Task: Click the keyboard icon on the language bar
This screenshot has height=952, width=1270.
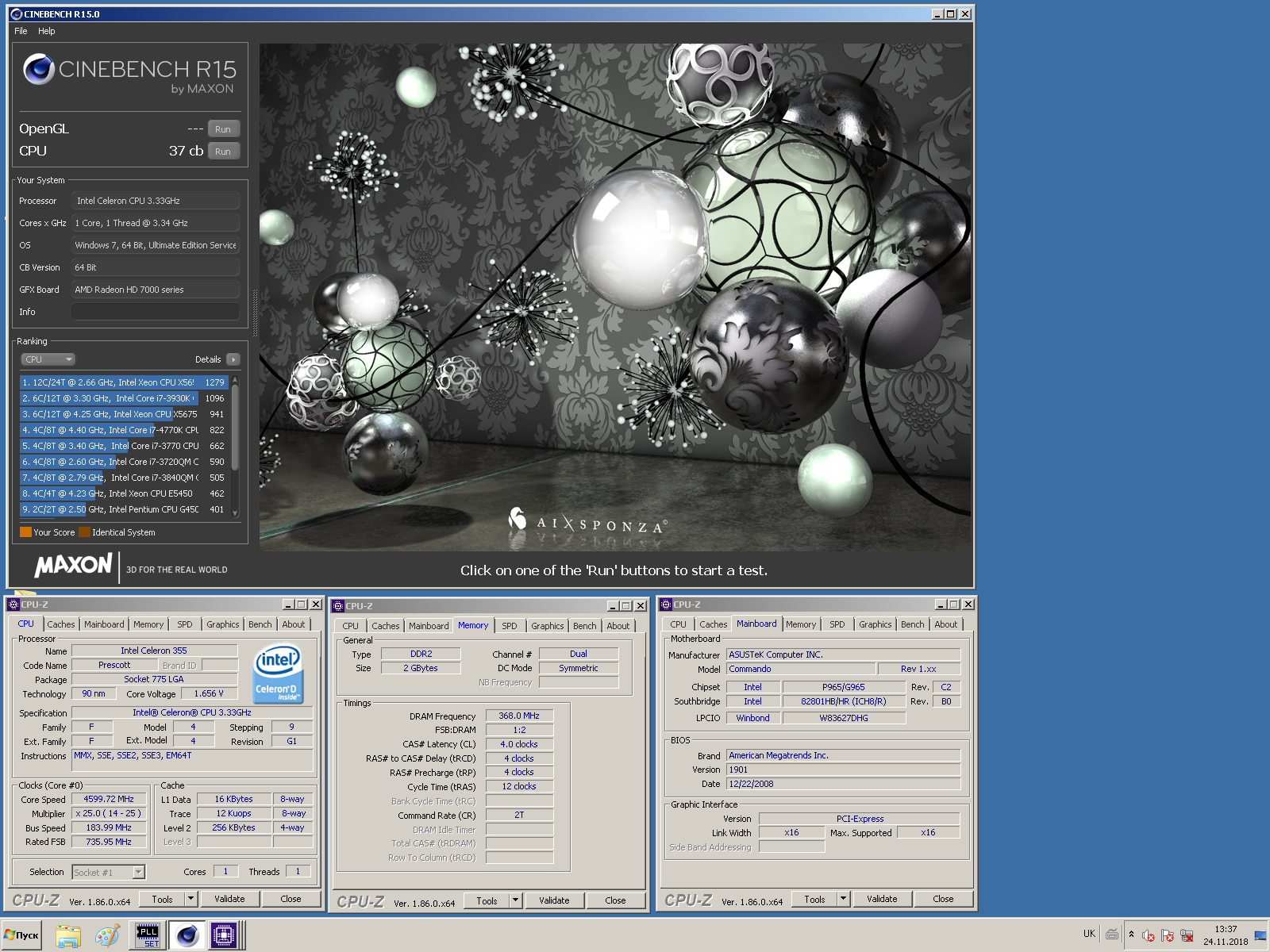Action: pos(1112,934)
